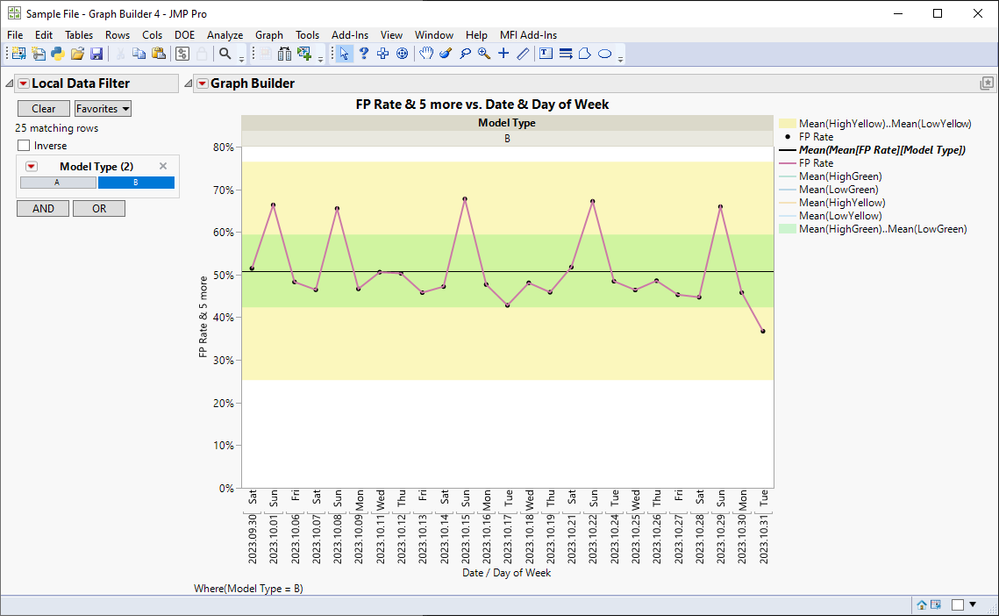
Task: Select the Brush tool
Action: point(445,54)
